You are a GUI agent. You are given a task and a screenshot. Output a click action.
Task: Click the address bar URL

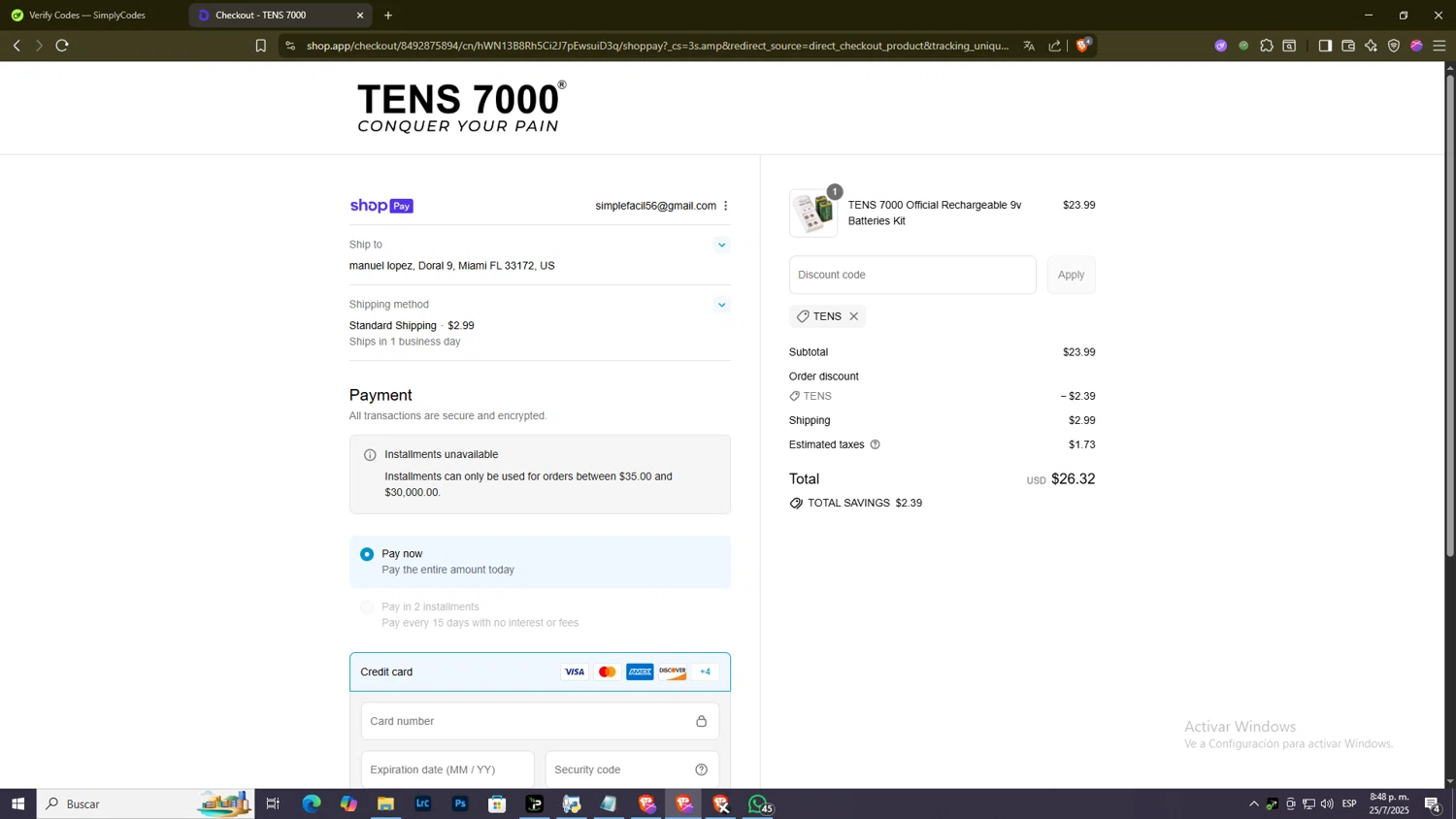coord(657,46)
